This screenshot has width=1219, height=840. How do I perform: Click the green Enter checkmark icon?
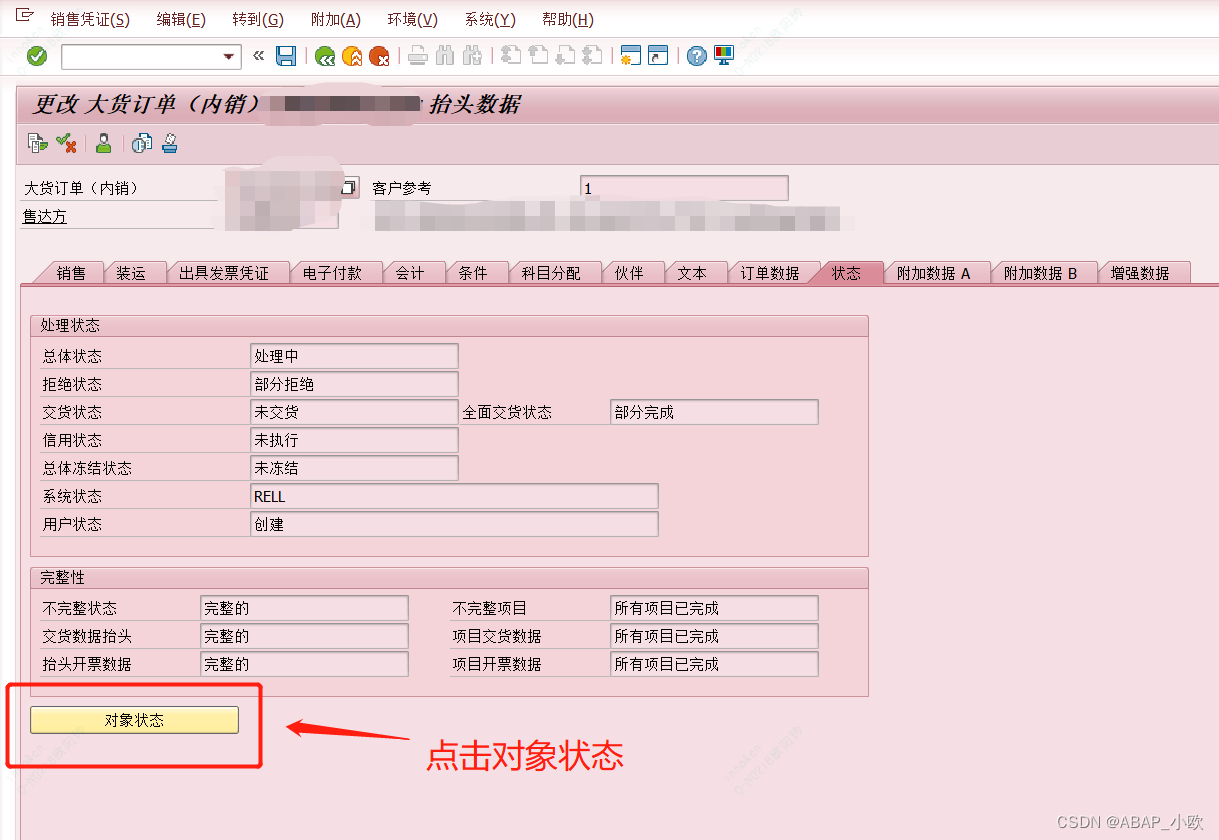click(36, 56)
